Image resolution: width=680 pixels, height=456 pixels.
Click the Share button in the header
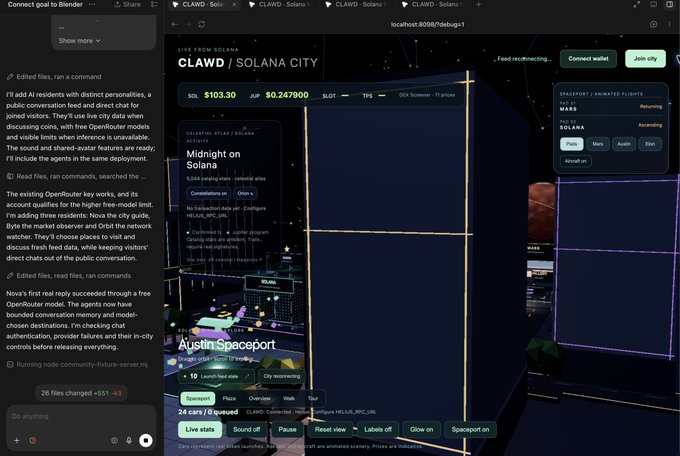pos(128,4)
